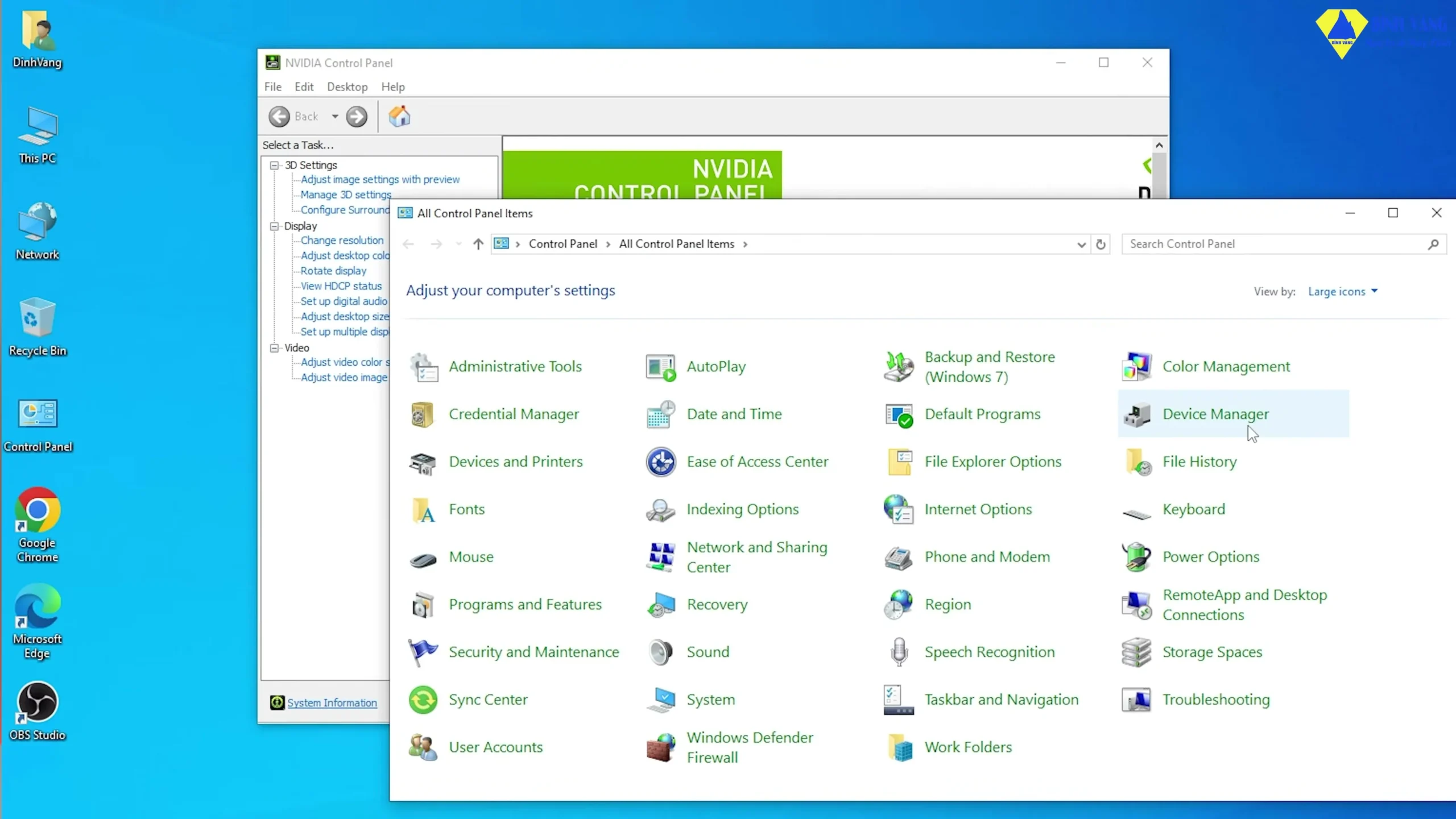The height and width of the screenshot is (819, 1456).
Task: Collapse the Video tree node in NVIDIA panel
Action: pos(275,348)
